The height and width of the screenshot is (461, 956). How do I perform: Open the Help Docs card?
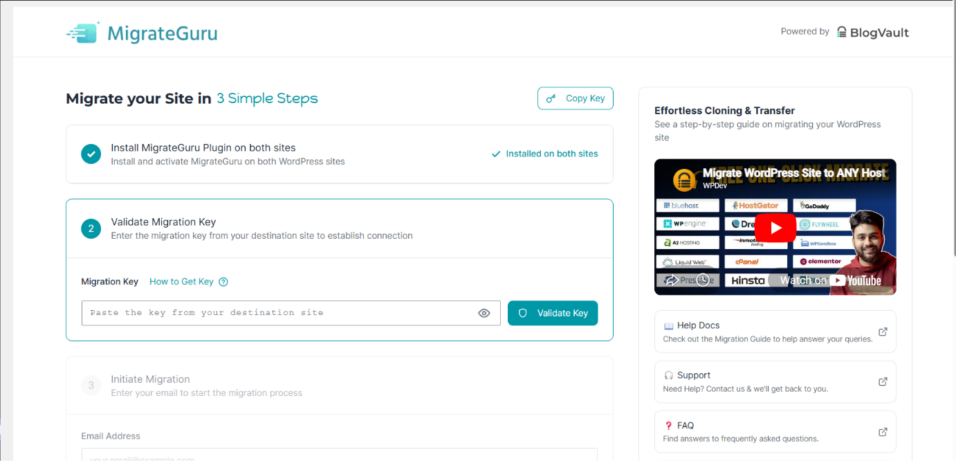775,332
